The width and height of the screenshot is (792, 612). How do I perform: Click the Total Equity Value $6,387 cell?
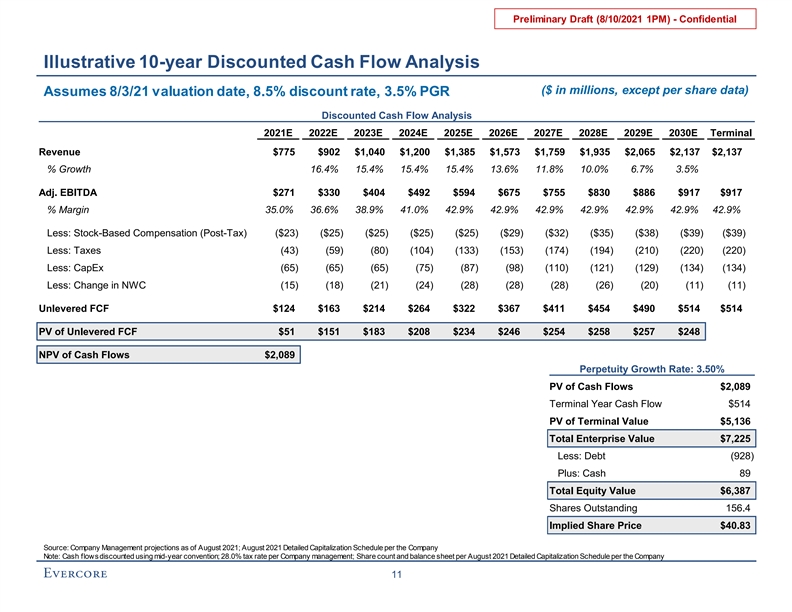tap(735, 490)
